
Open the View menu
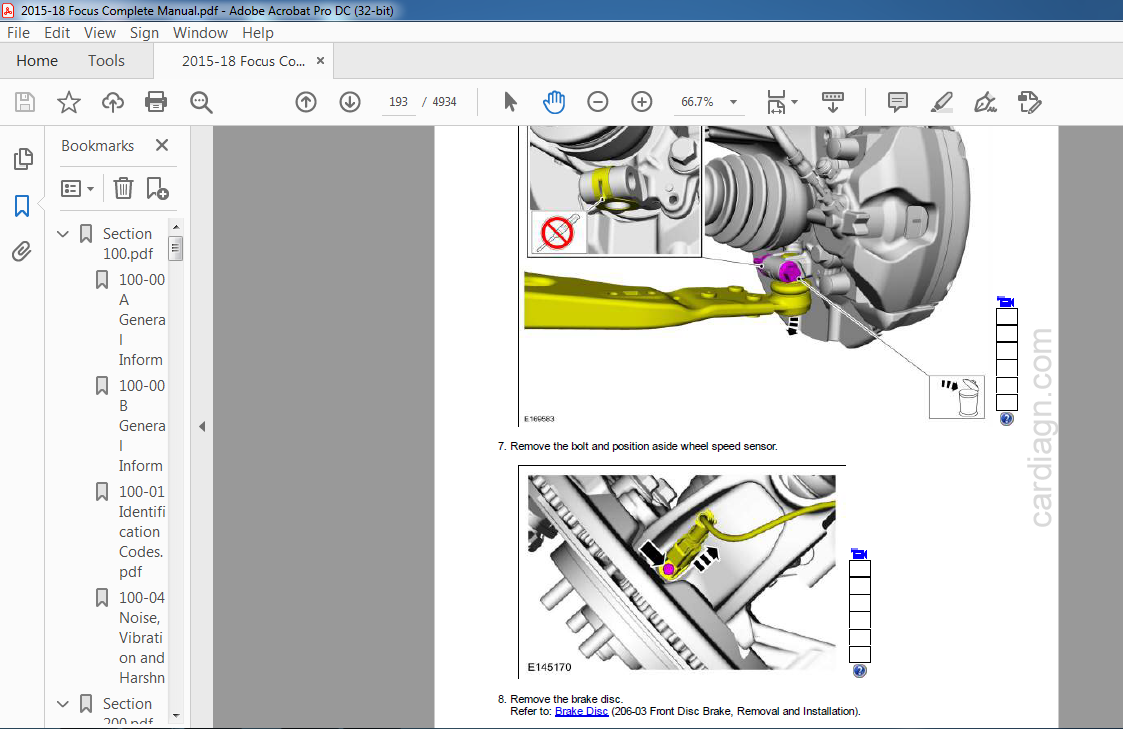coord(100,33)
